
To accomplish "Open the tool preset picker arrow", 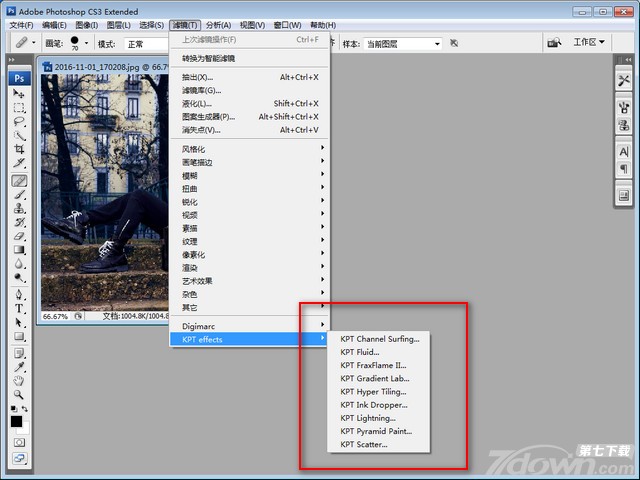I will pos(34,42).
